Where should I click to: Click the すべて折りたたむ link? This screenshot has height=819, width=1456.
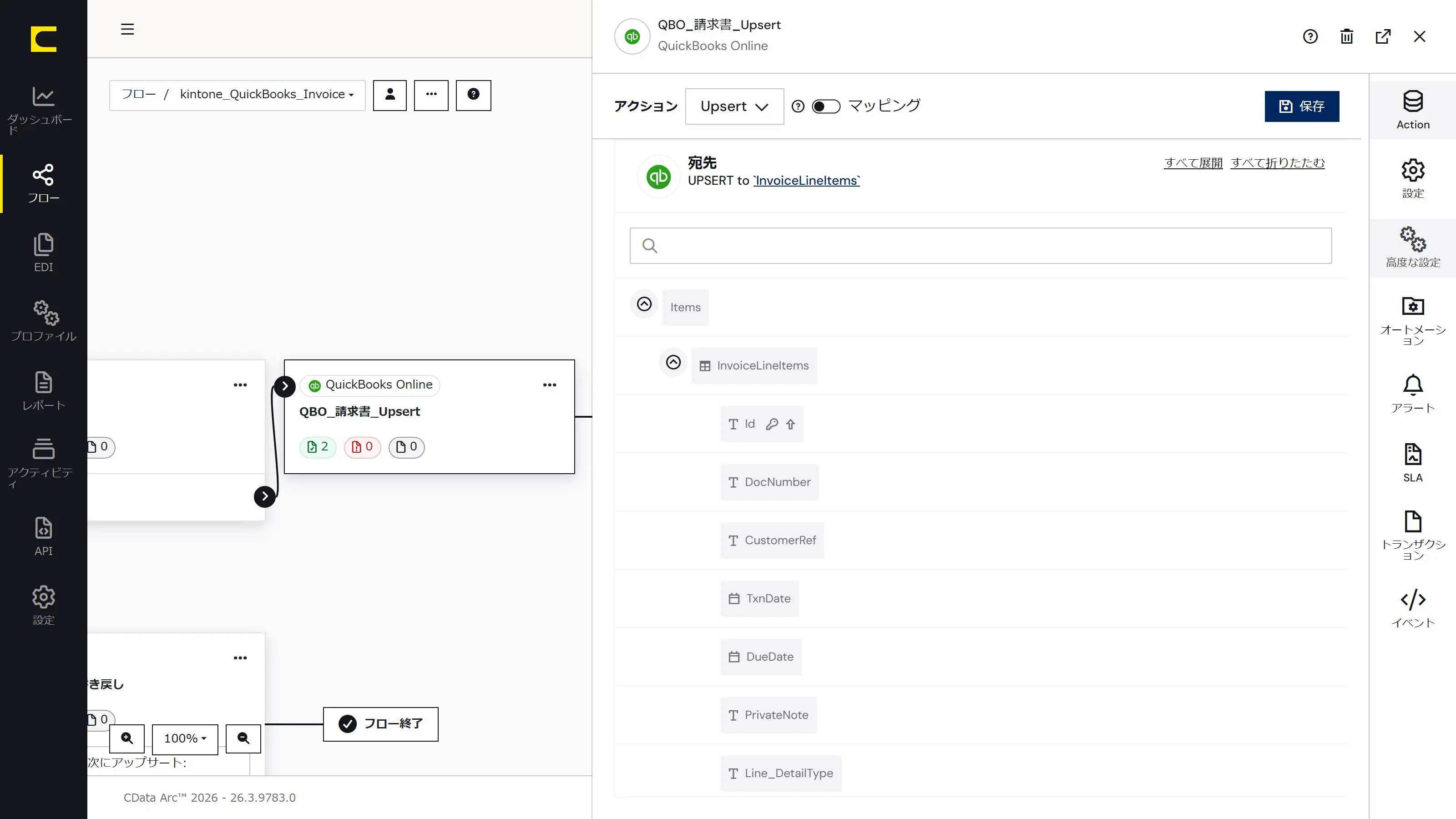1277,163
